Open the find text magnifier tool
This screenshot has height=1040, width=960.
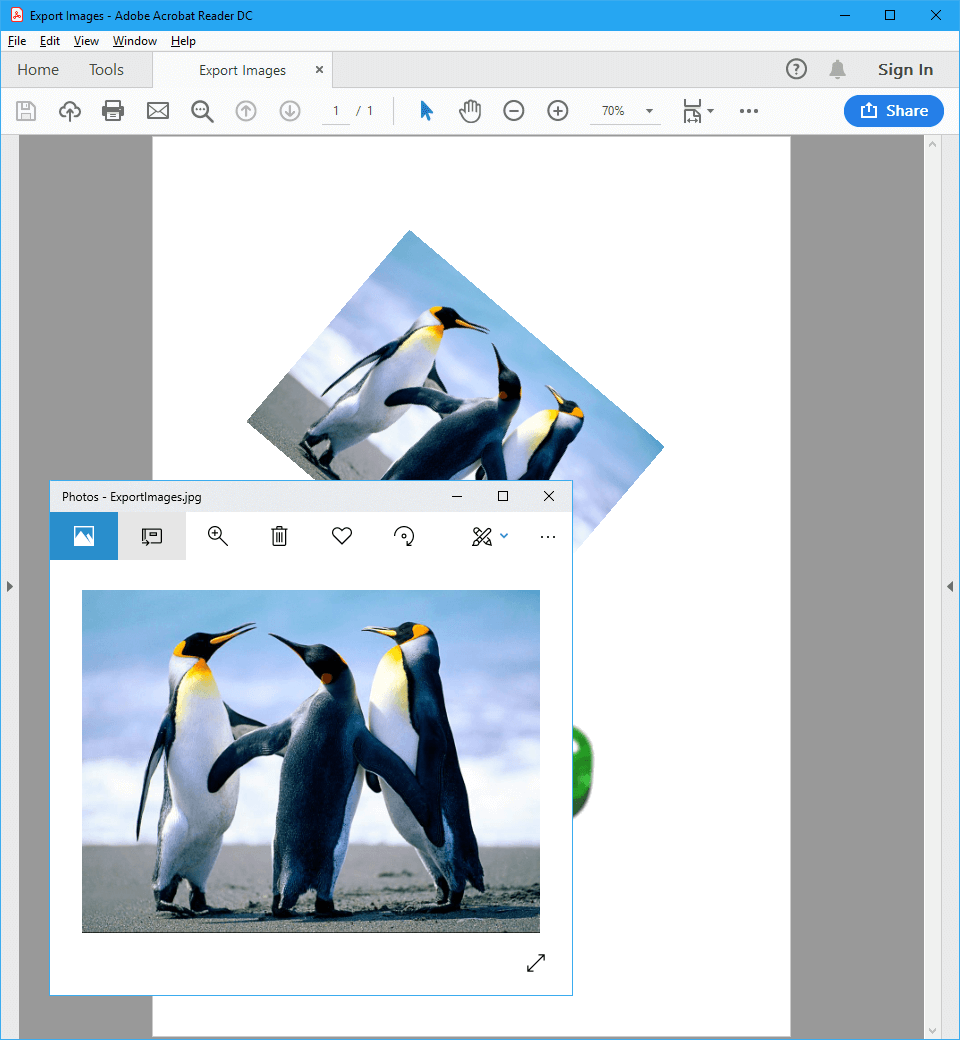coord(202,111)
